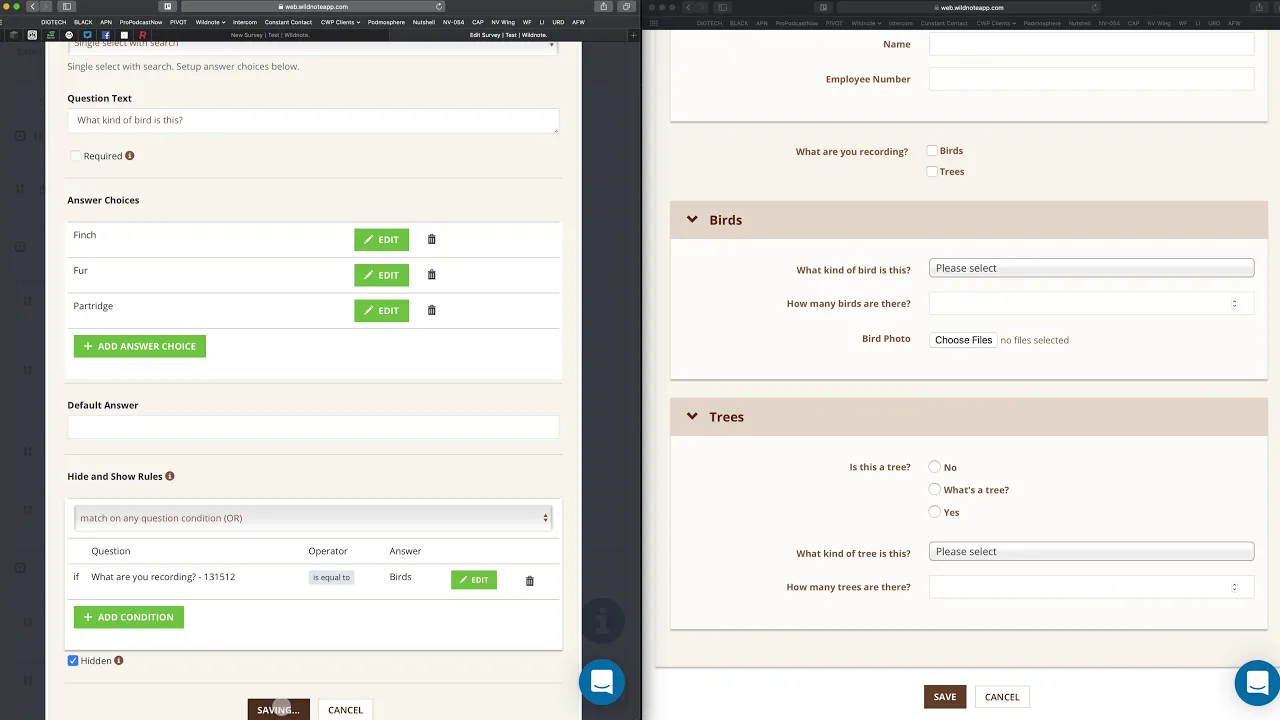
Task: Open Podmosphere bookmark in left window
Action: 386,22
